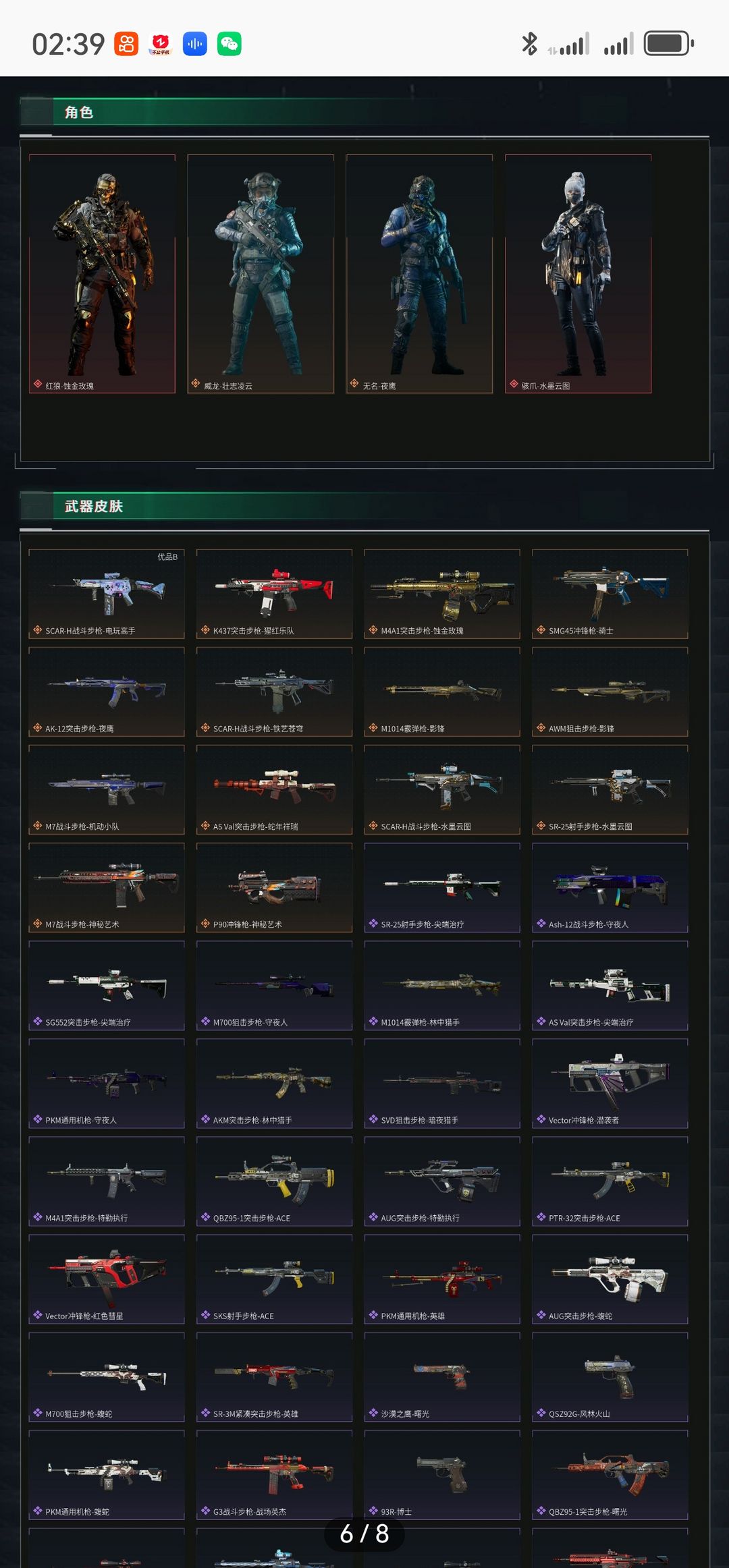
Task: Tap the AK-12 夜鹰 rifle skin
Action: click(x=107, y=692)
